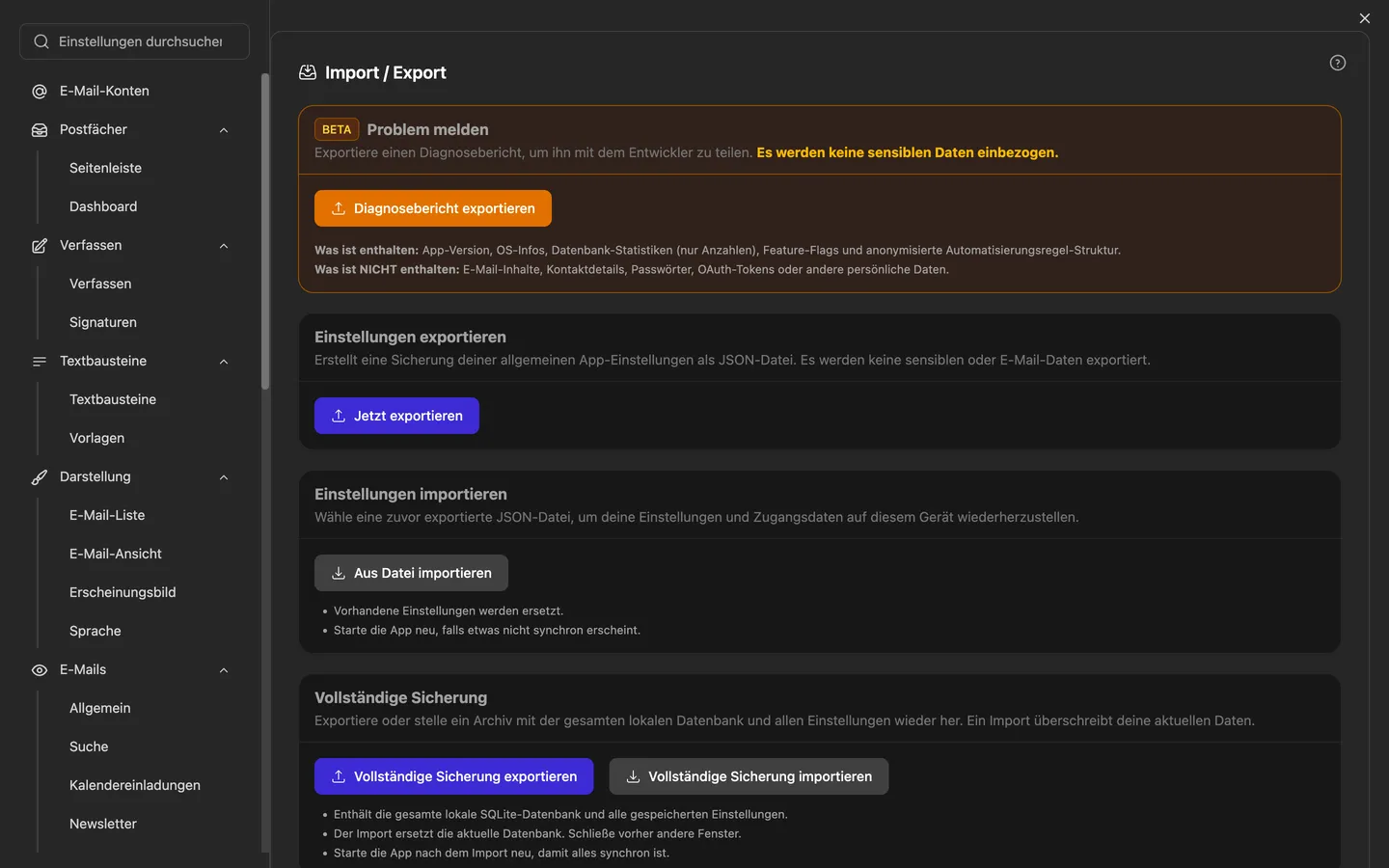Click the Jetzt exportieren button
The width and height of the screenshot is (1389, 868).
click(396, 416)
